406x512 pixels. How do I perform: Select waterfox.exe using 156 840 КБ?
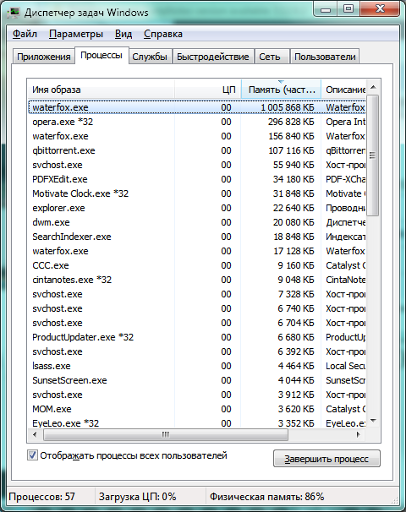(x=197, y=136)
